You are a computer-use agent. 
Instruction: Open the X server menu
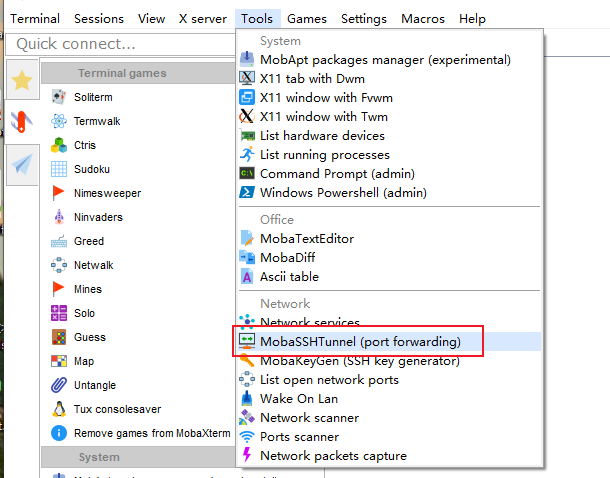[x=203, y=19]
